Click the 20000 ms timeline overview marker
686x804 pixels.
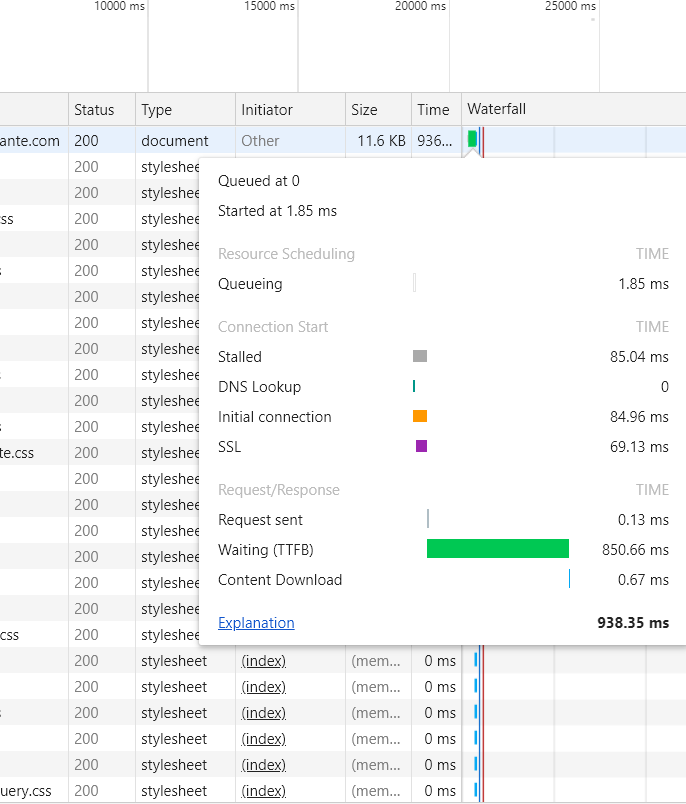coord(420,6)
